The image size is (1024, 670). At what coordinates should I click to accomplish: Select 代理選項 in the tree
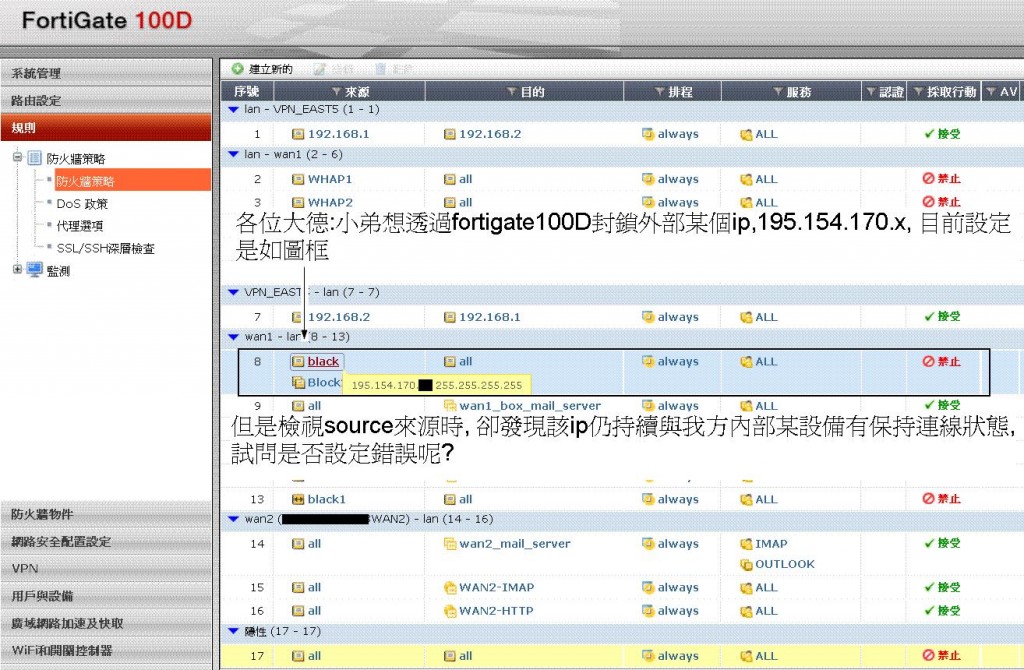click(x=80, y=226)
